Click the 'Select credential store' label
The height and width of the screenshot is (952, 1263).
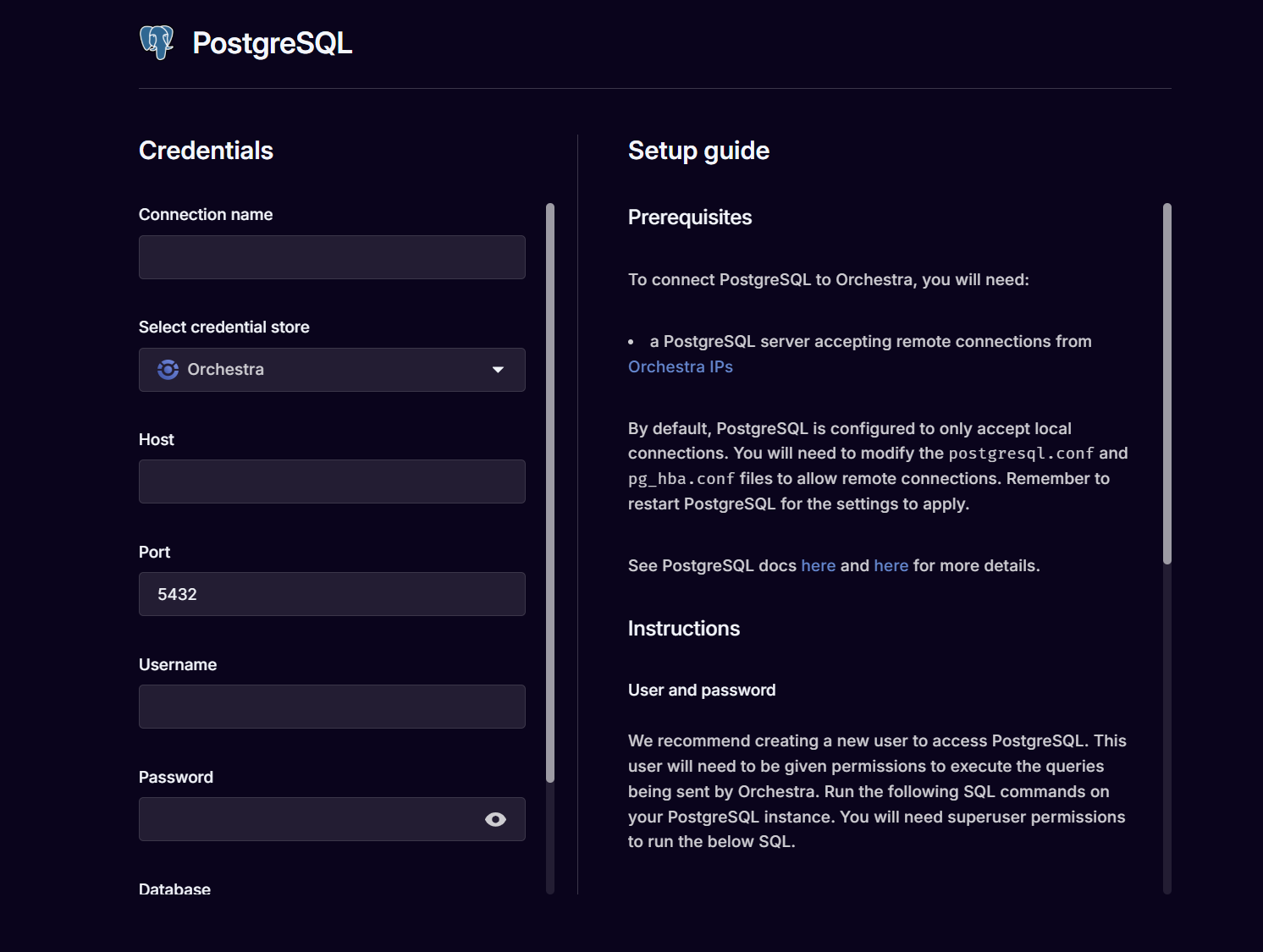(x=224, y=327)
